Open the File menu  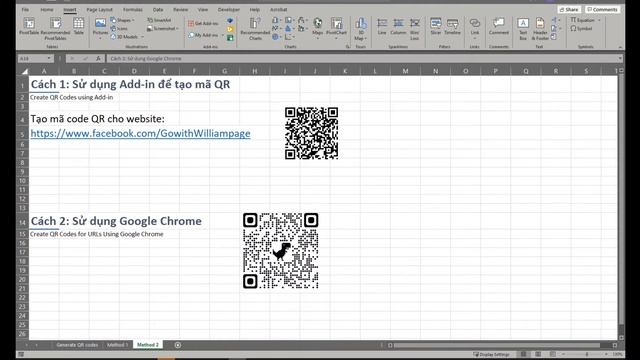(x=25, y=9)
